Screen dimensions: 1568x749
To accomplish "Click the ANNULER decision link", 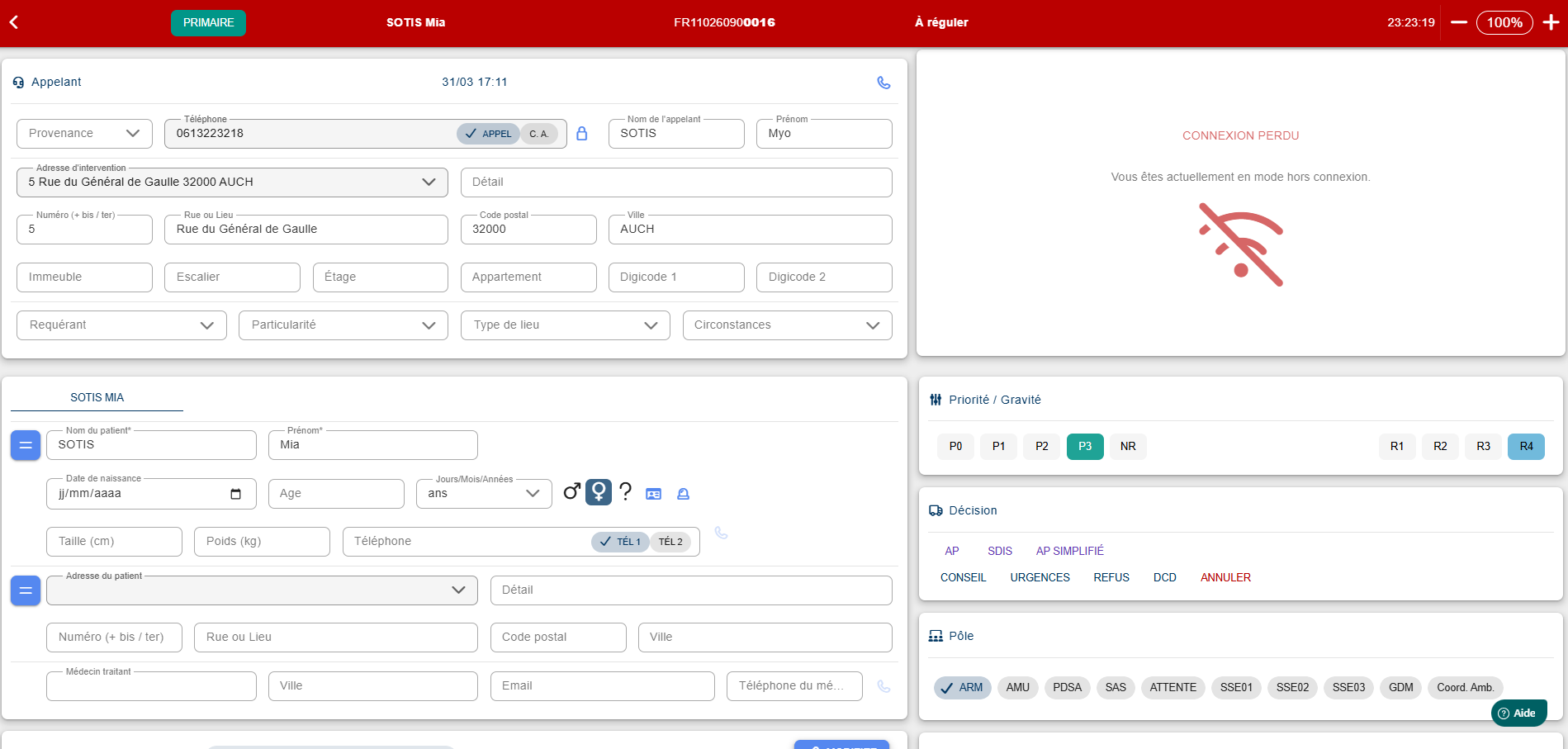I will 1225,577.
